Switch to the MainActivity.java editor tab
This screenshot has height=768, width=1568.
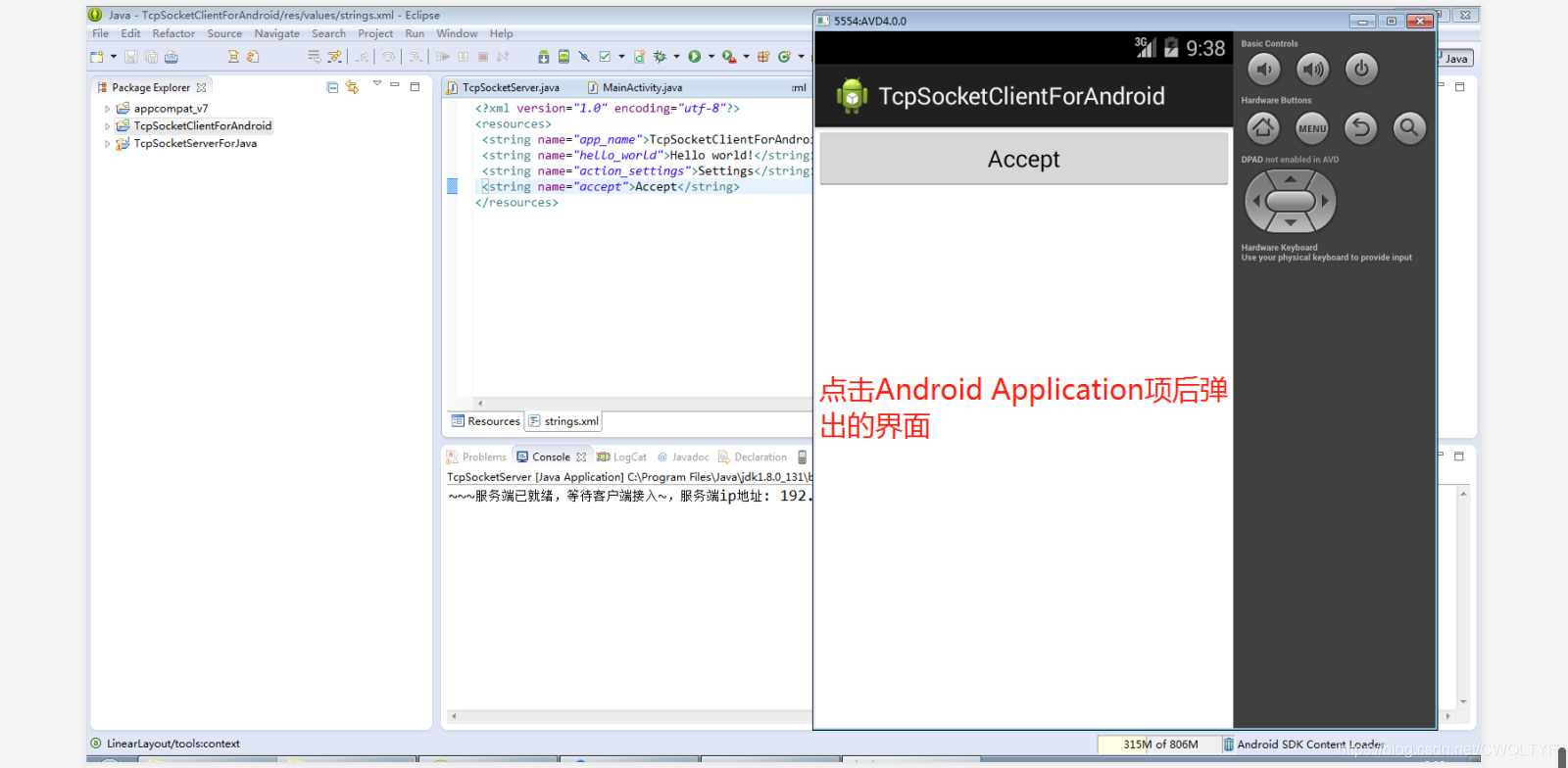pyautogui.click(x=634, y=87)
